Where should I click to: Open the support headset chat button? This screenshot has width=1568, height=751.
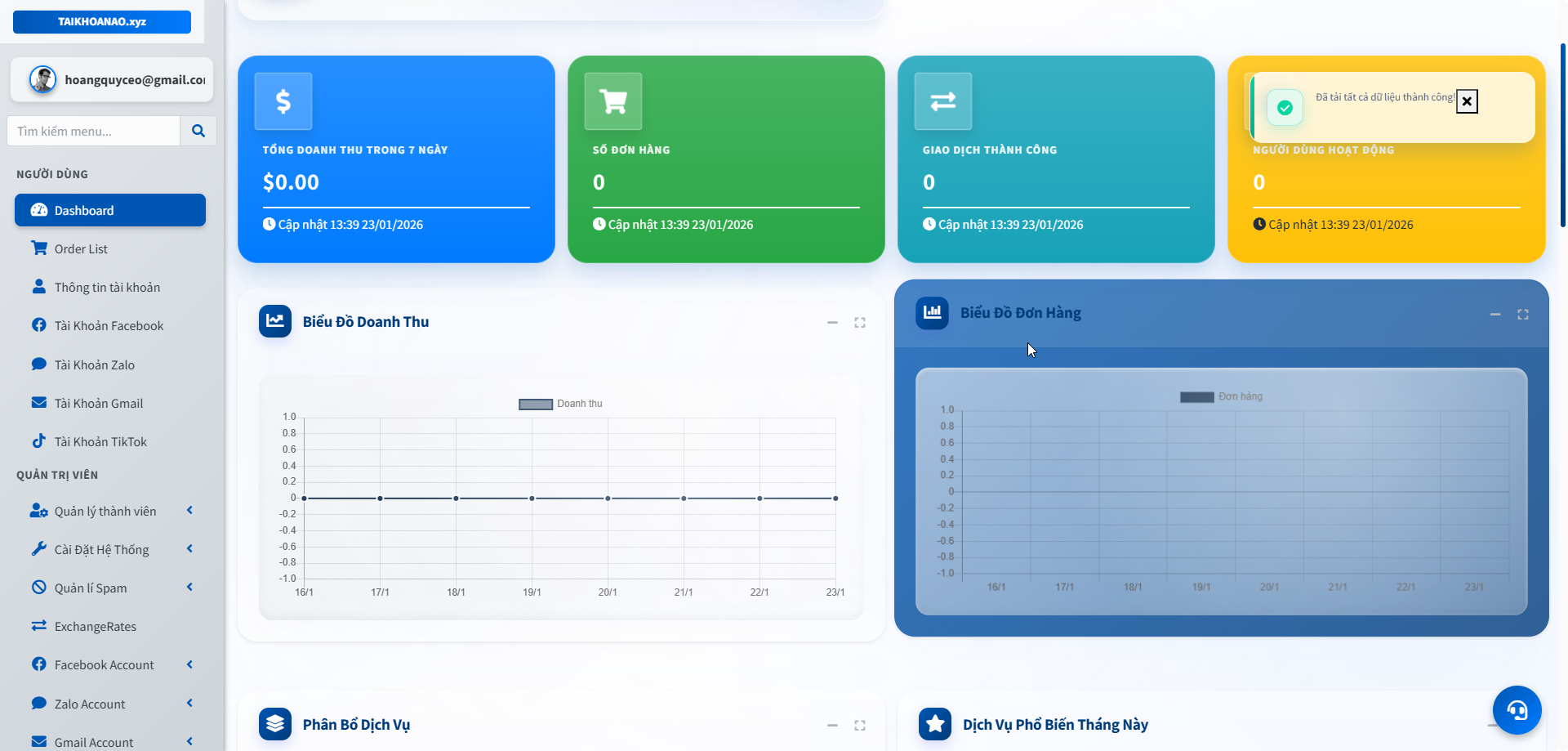(x=1517, y=709)
